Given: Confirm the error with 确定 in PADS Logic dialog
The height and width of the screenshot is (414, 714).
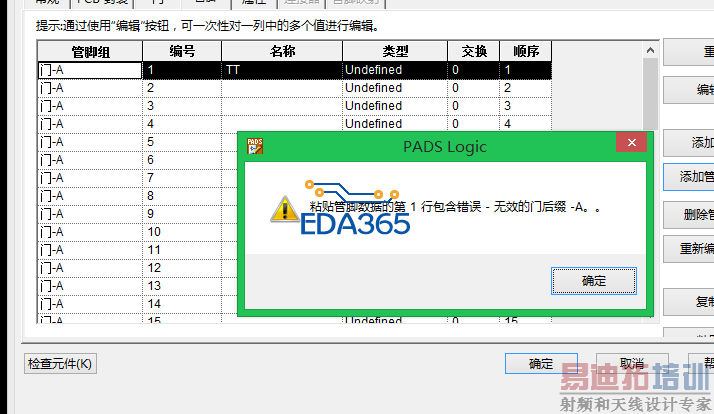Looking at the screenshot, I should click(594, 281).
